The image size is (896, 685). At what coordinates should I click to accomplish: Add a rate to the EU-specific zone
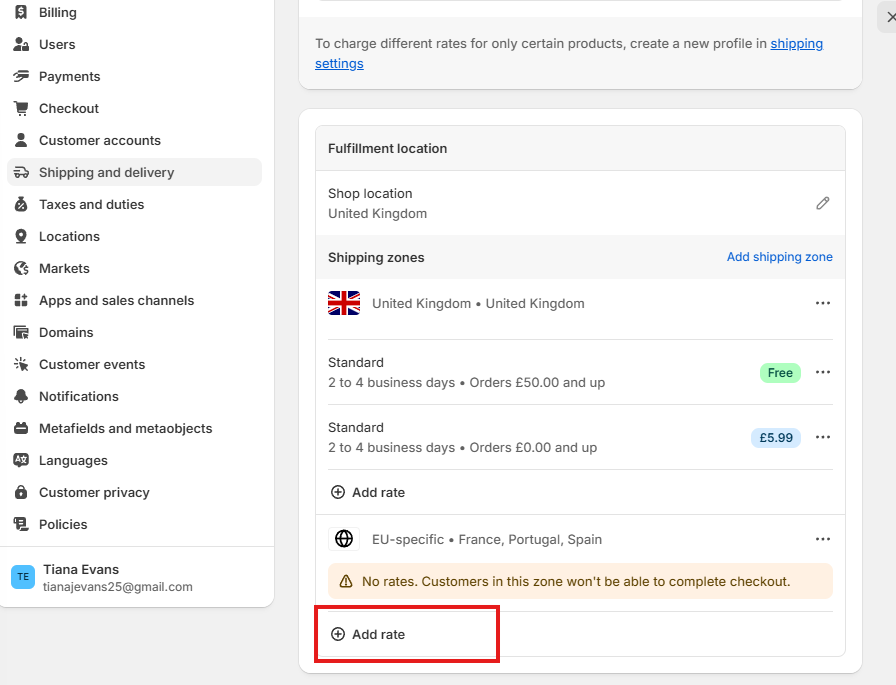pyautogui.click(x=368, y=634)
